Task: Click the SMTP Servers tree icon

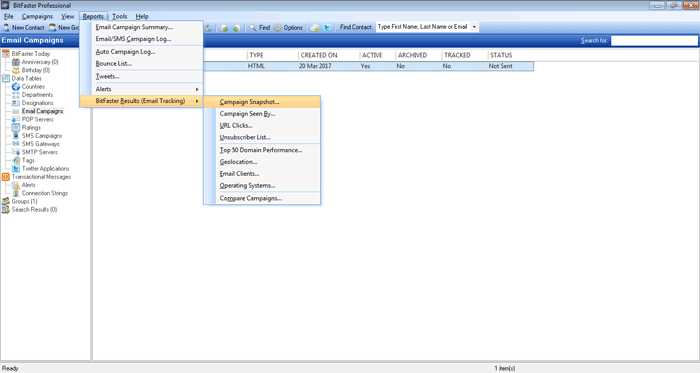Action: click(x=16, y=152)
